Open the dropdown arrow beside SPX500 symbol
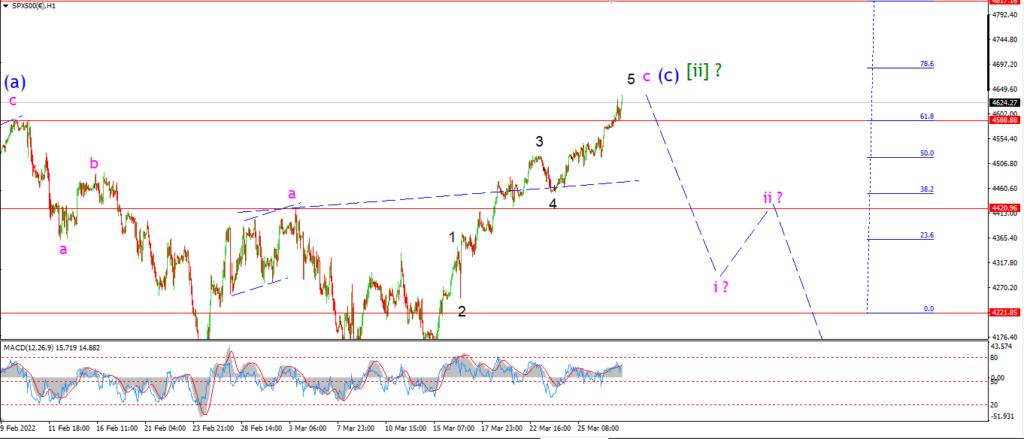The width and height of the screenshot is (1024, 439). coord(7,5)
